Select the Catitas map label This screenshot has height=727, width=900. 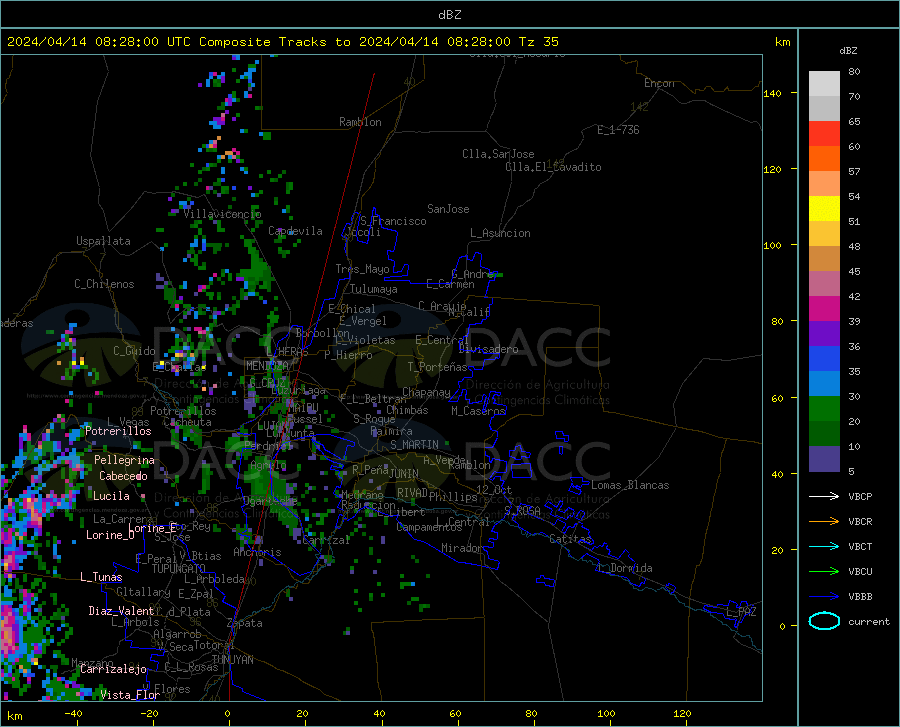pos(570,539)
